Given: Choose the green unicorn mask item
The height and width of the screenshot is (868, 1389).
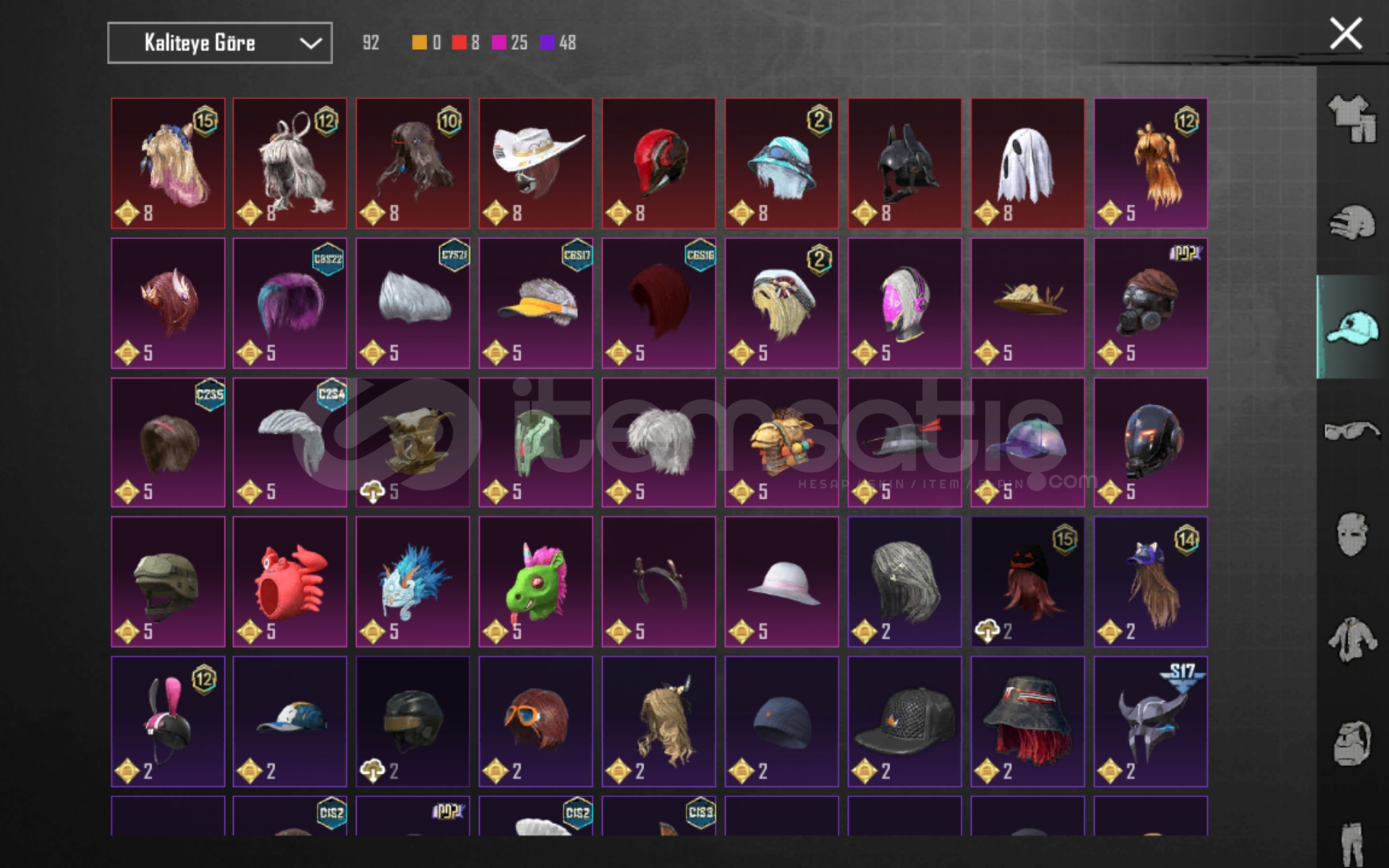Looking at the screenshot, I should click(x=536, y=581).
